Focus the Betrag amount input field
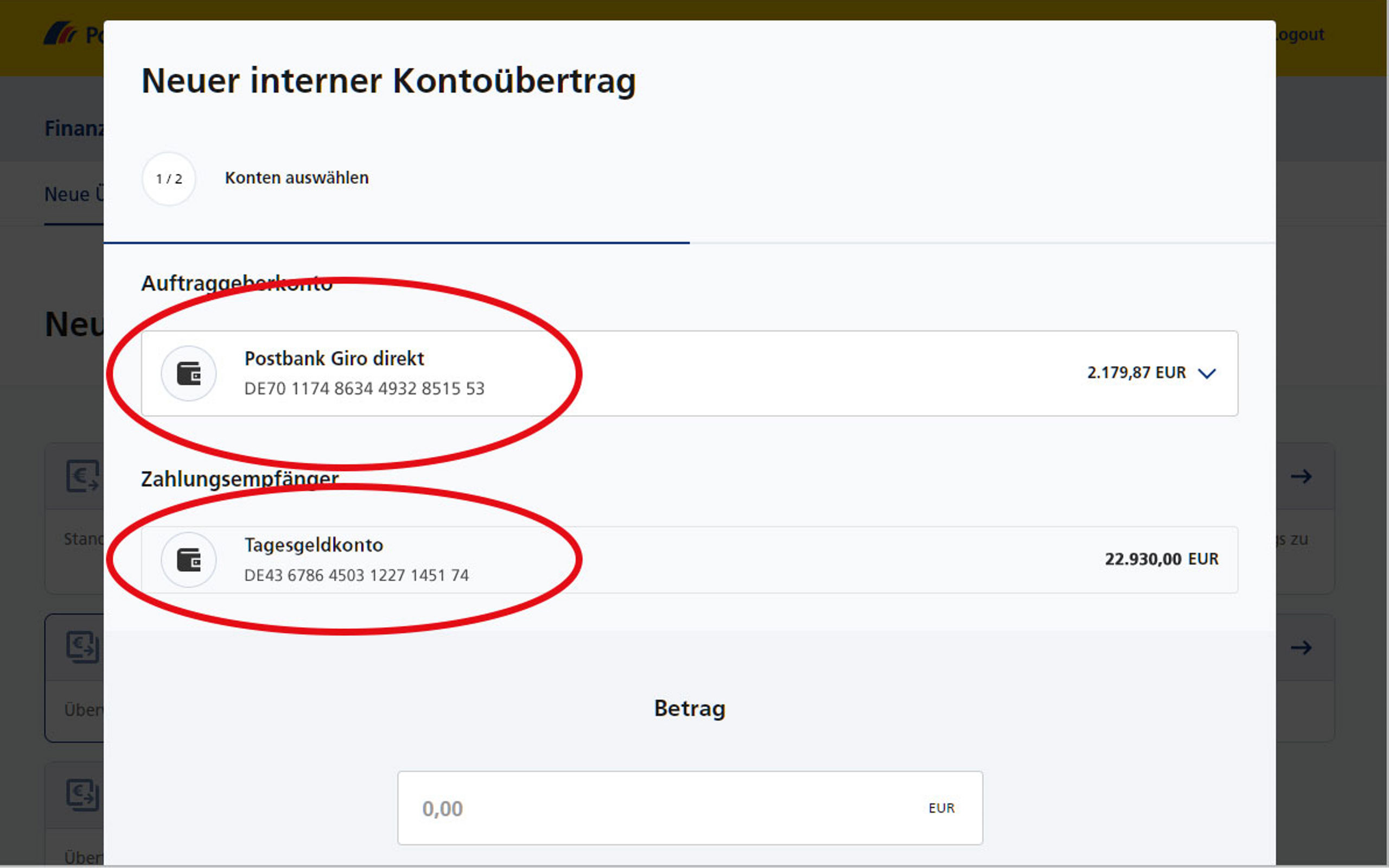The image size is (1389, 868). pyautogui.click(x=690, y=808)
